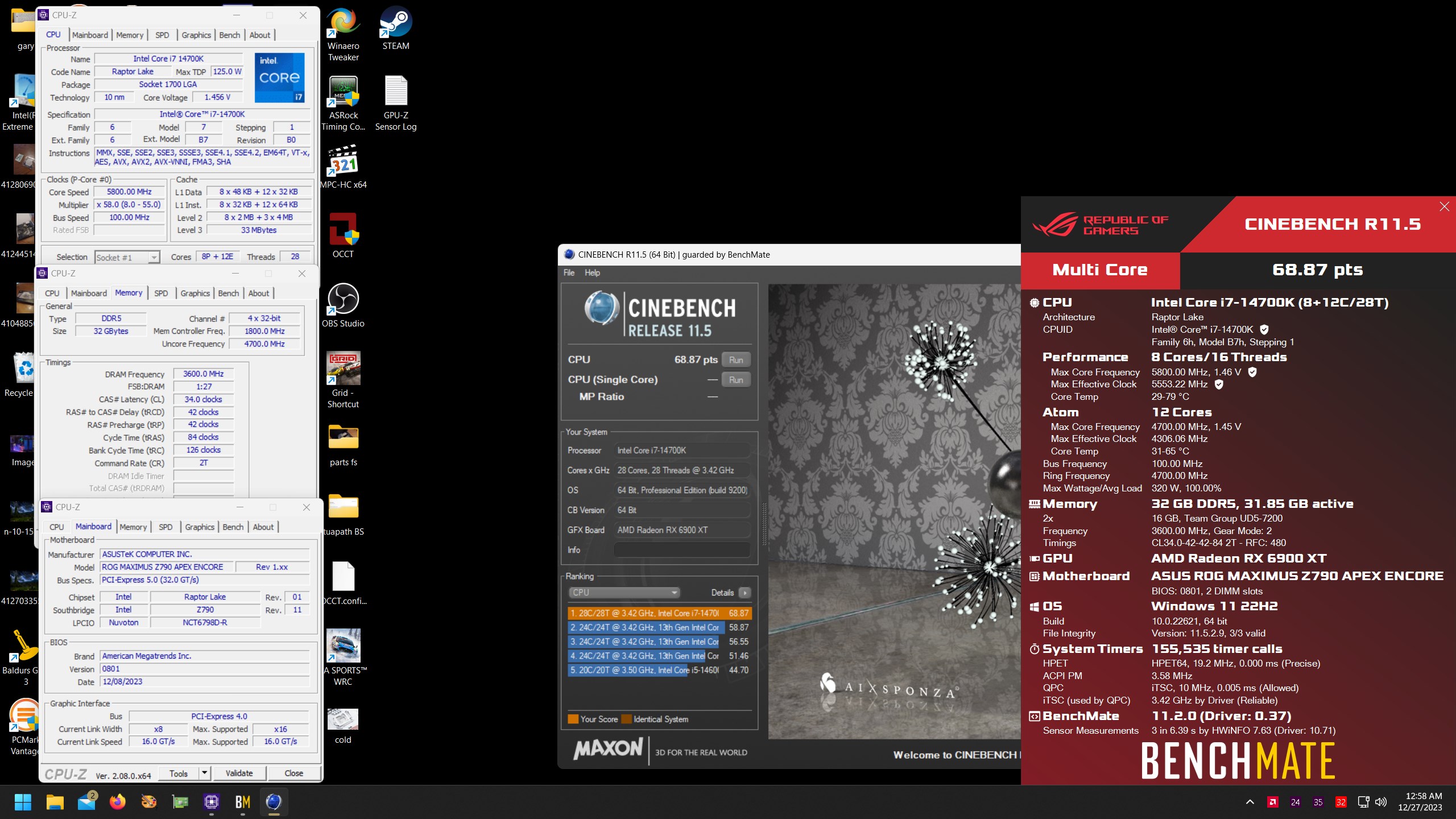Open Cinebench ranking CPU dropdown

click(624, 593)
